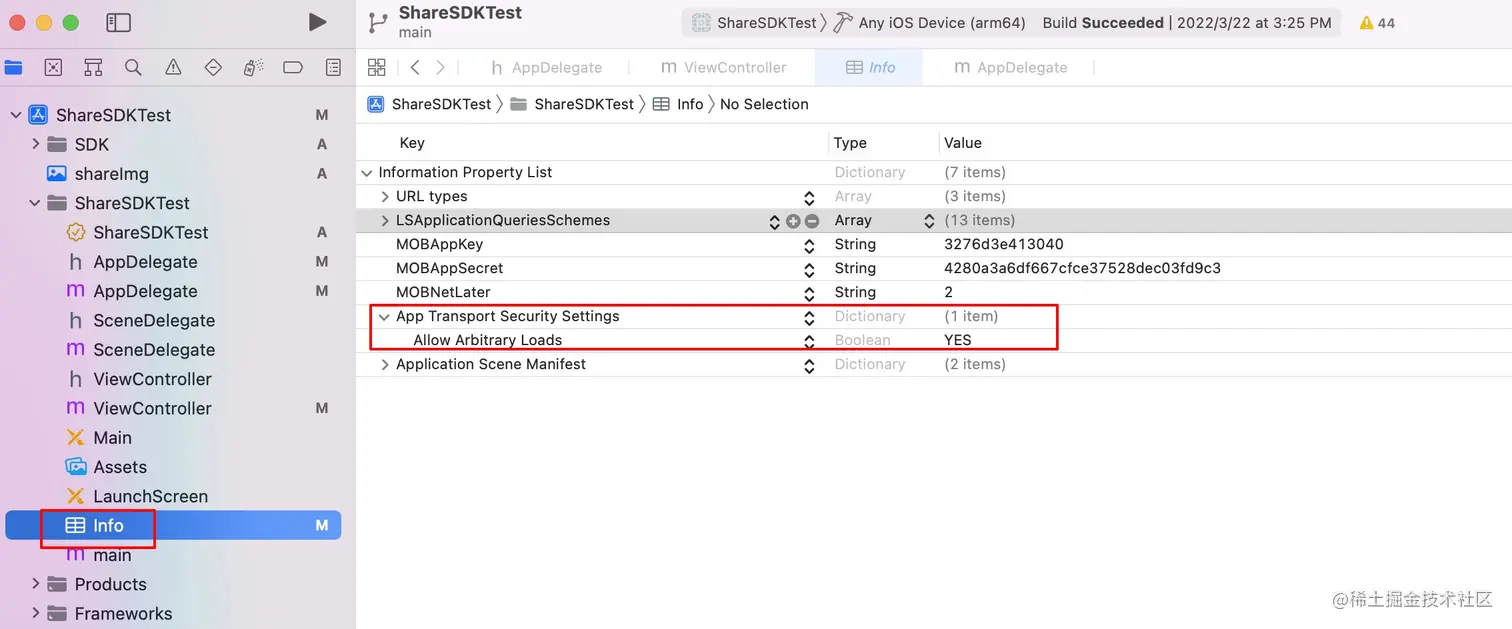This screenshot has height=629, width=1512.
Task: Expand the Products folder
Action: click(35, 584)
